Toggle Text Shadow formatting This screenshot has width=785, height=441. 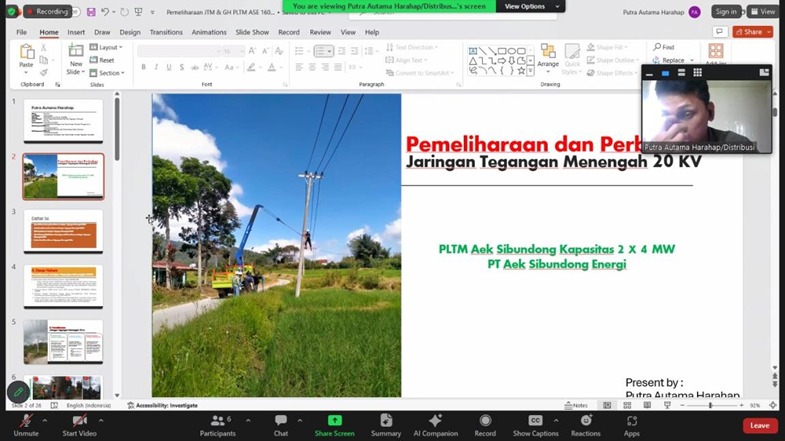182,67
